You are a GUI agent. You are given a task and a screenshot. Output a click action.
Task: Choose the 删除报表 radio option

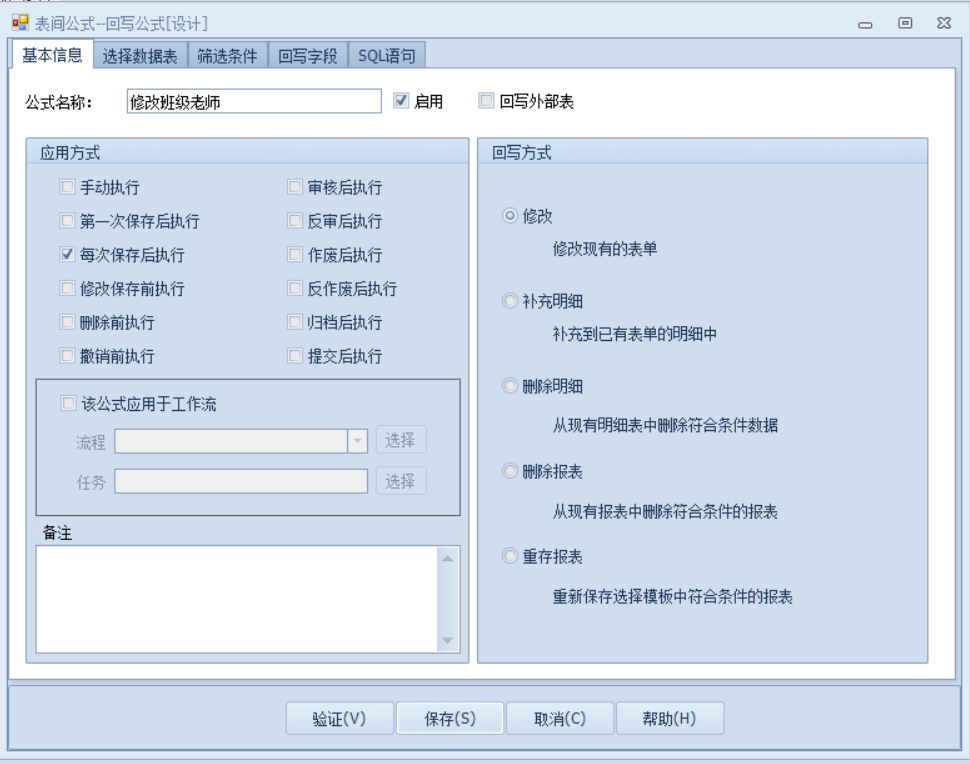510,472
